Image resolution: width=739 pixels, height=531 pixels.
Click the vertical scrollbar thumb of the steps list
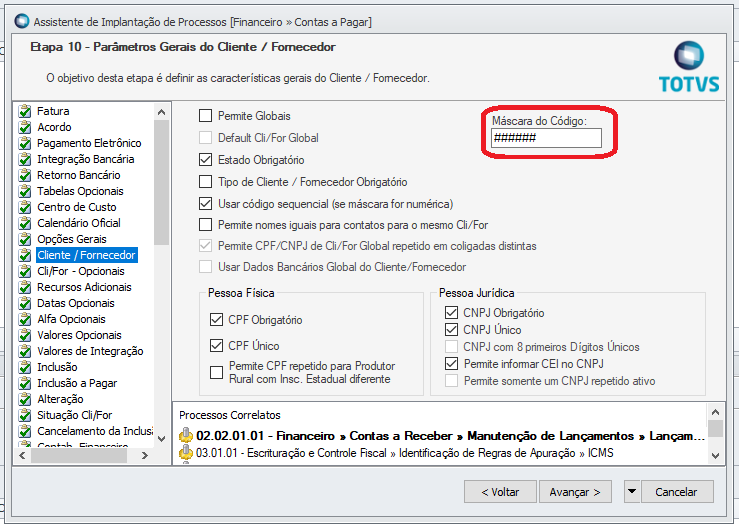161,183
